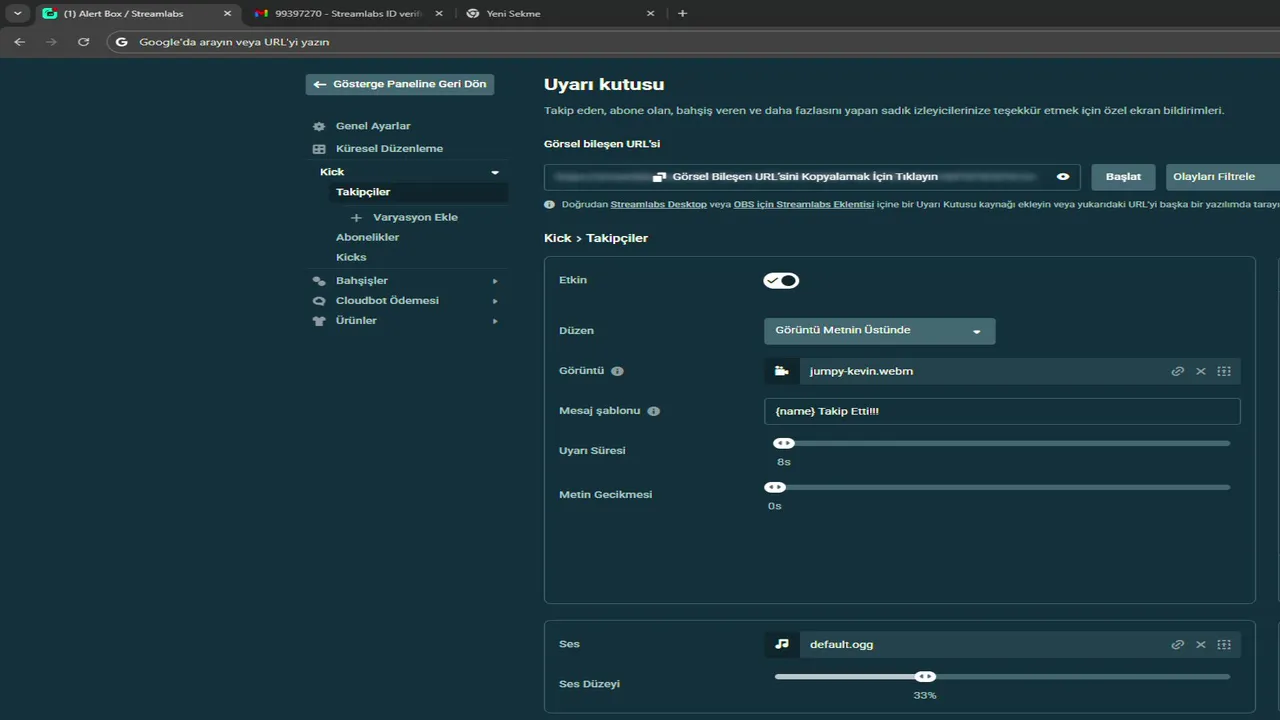Screen dimensions: 1280x720
Task: Close the Alert Box / Streamlabs tab
Action: [x=227, y=14]
